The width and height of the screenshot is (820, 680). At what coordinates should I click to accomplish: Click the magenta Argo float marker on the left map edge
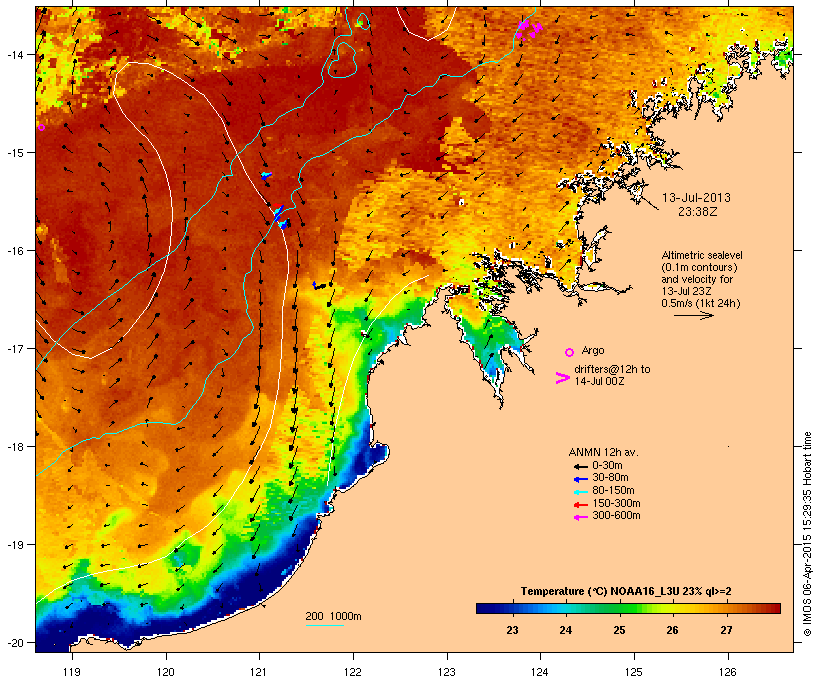pos(41,127)
